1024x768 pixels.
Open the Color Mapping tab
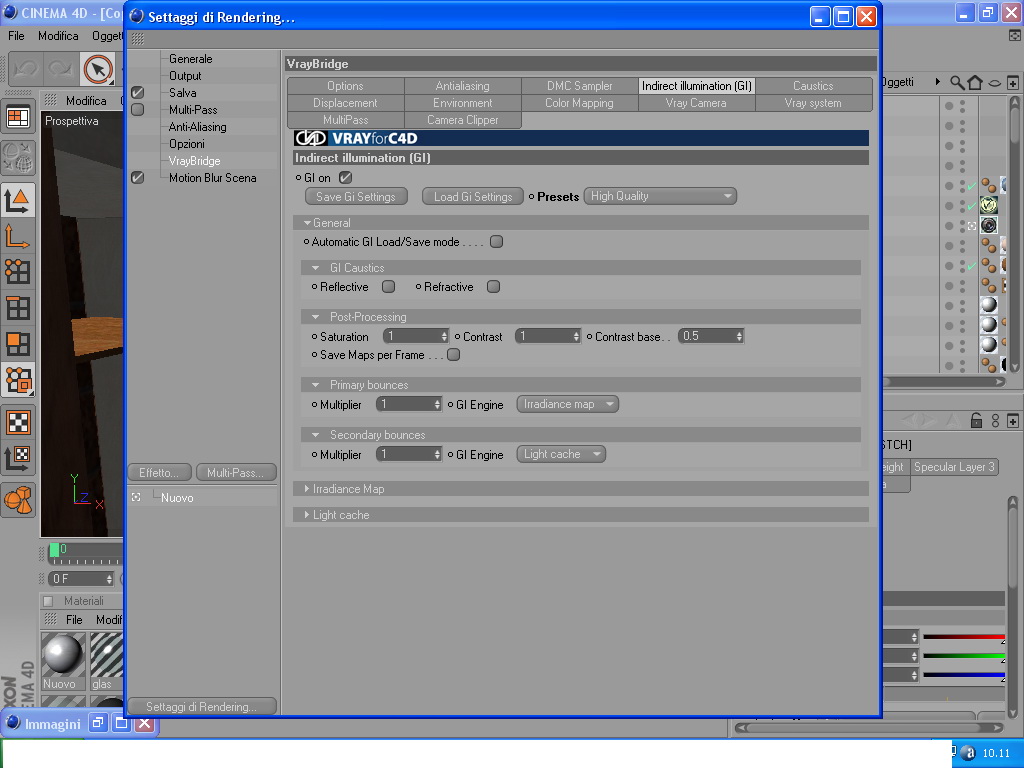(579, 103)
